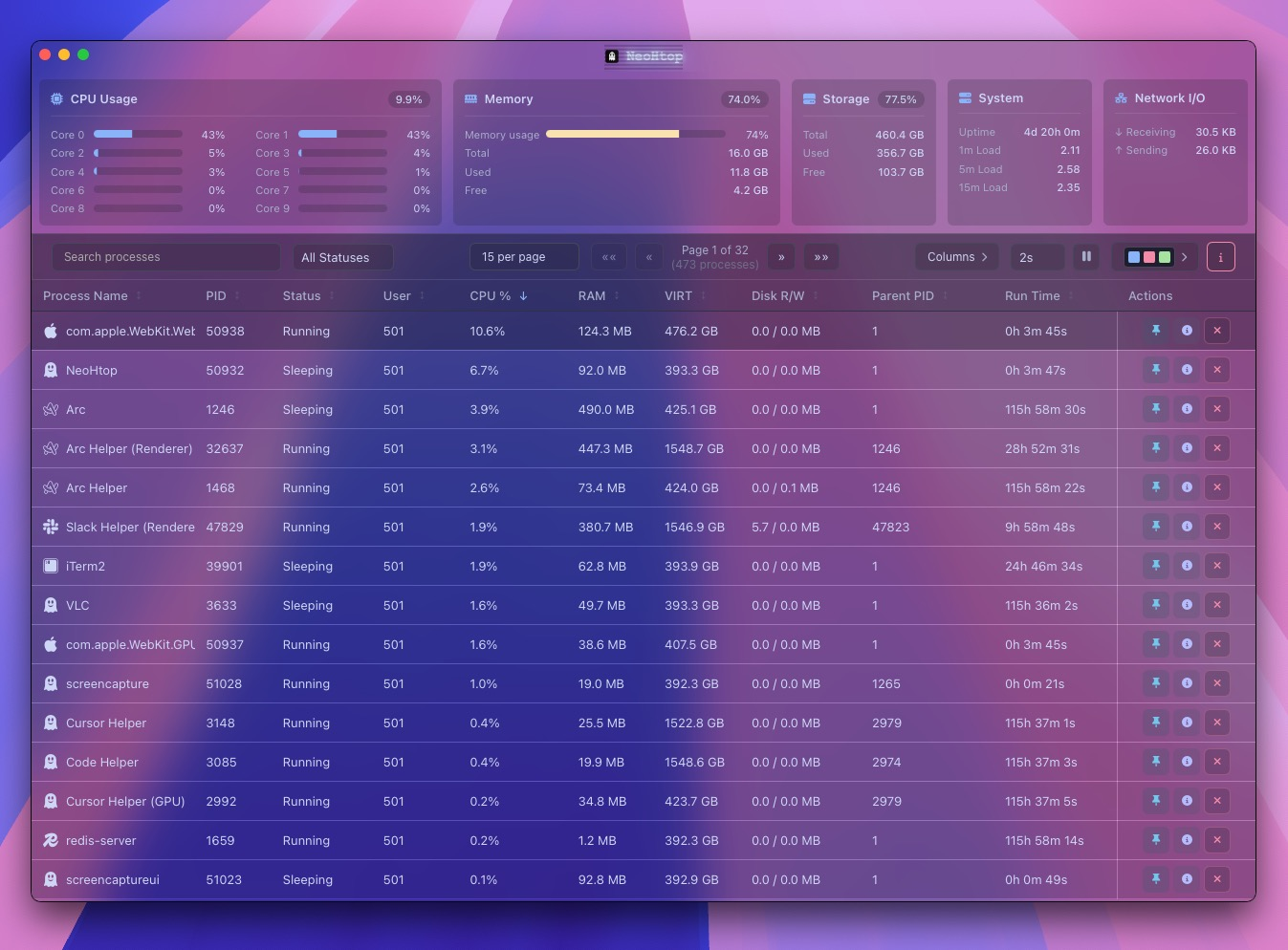
Task: Open the color theme swatch picker
Action: (x=1156, y=257)
